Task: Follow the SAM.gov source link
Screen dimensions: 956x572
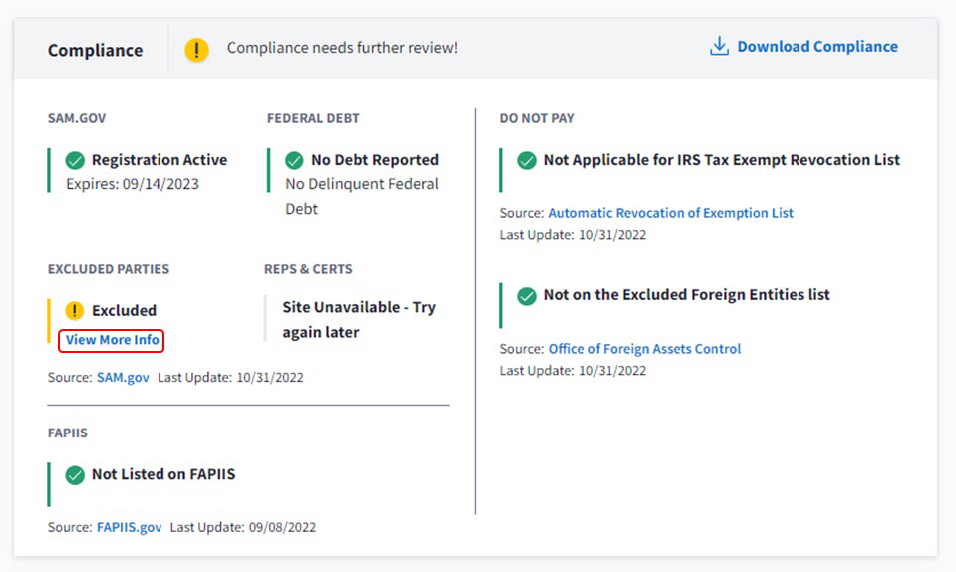Action: (123, 378)
